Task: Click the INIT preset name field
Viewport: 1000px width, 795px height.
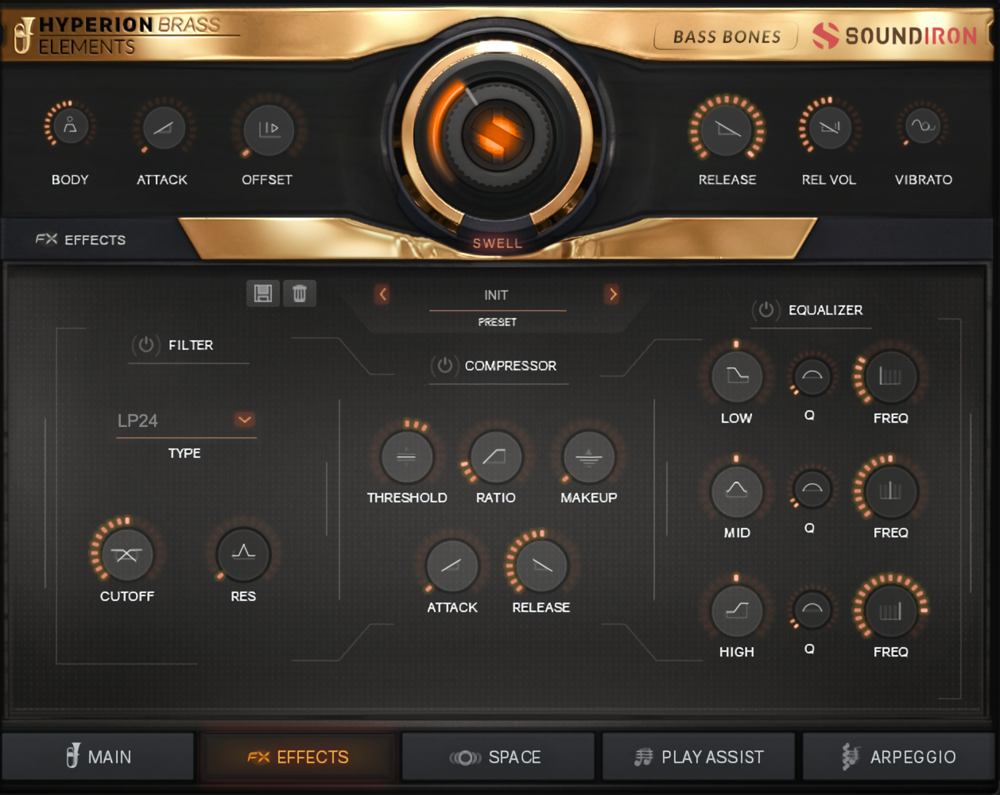Action: 497,295
